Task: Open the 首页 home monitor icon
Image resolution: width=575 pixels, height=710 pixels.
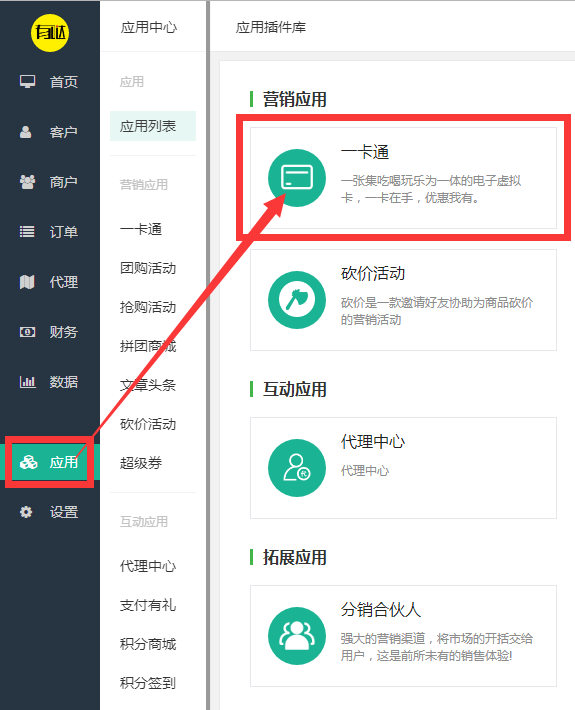Action: [x=27, y=82]
